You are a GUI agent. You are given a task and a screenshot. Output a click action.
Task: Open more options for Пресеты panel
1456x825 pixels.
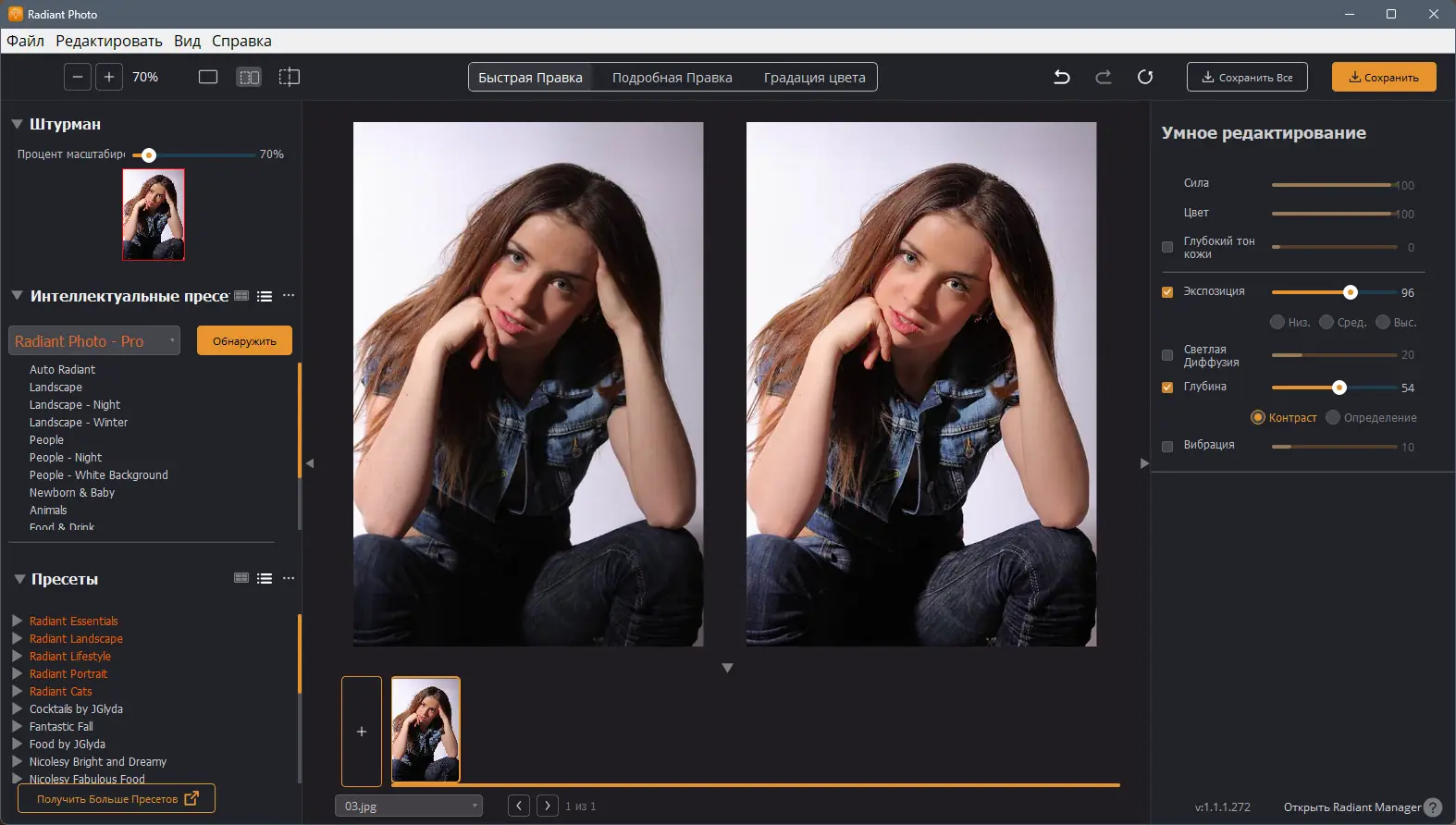coord(289,578)
